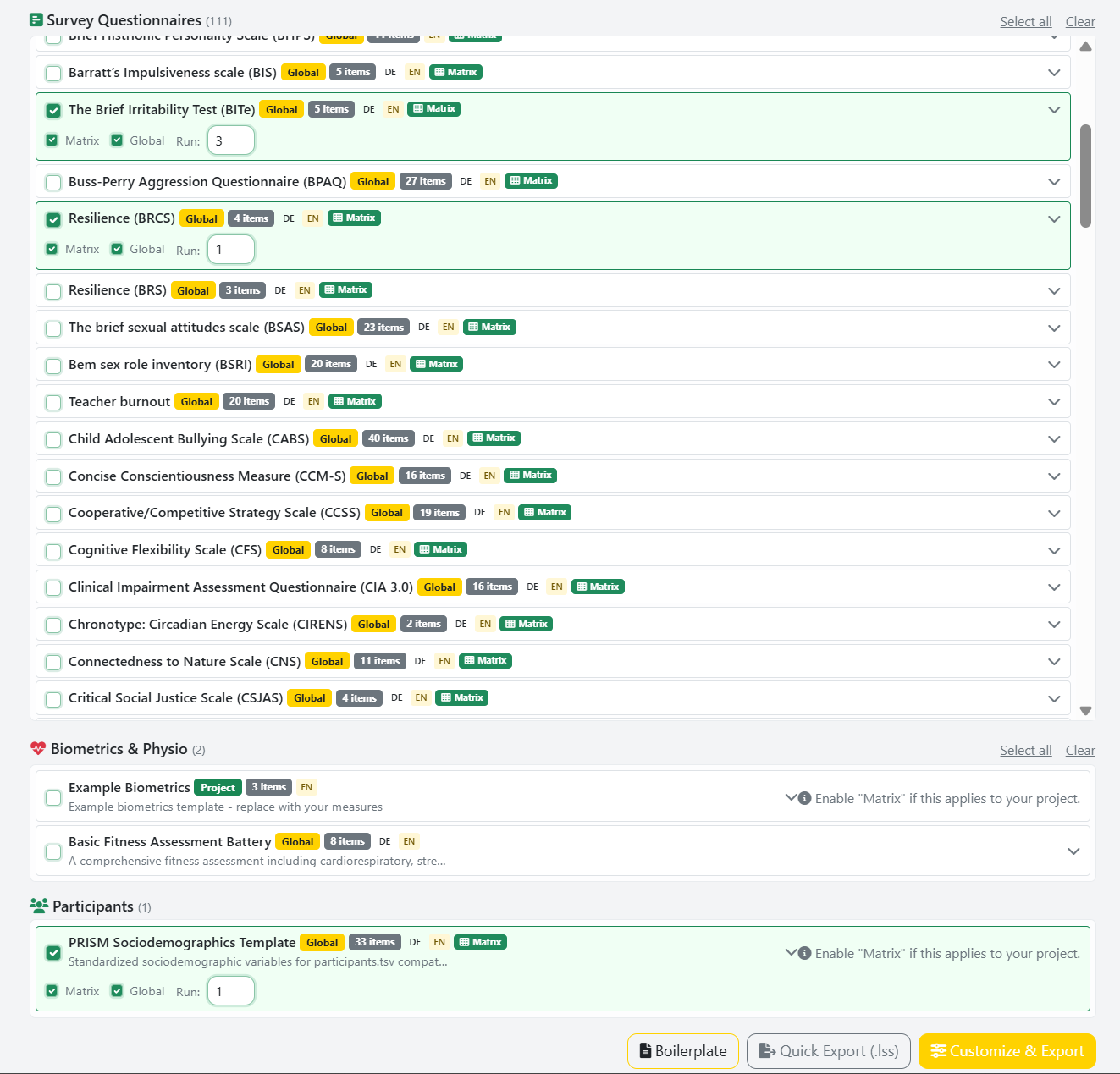The width and height of the screenshot is (1120, 1074).
Task: Select all Survey Questionnaires
Action: click(1026, 21)
